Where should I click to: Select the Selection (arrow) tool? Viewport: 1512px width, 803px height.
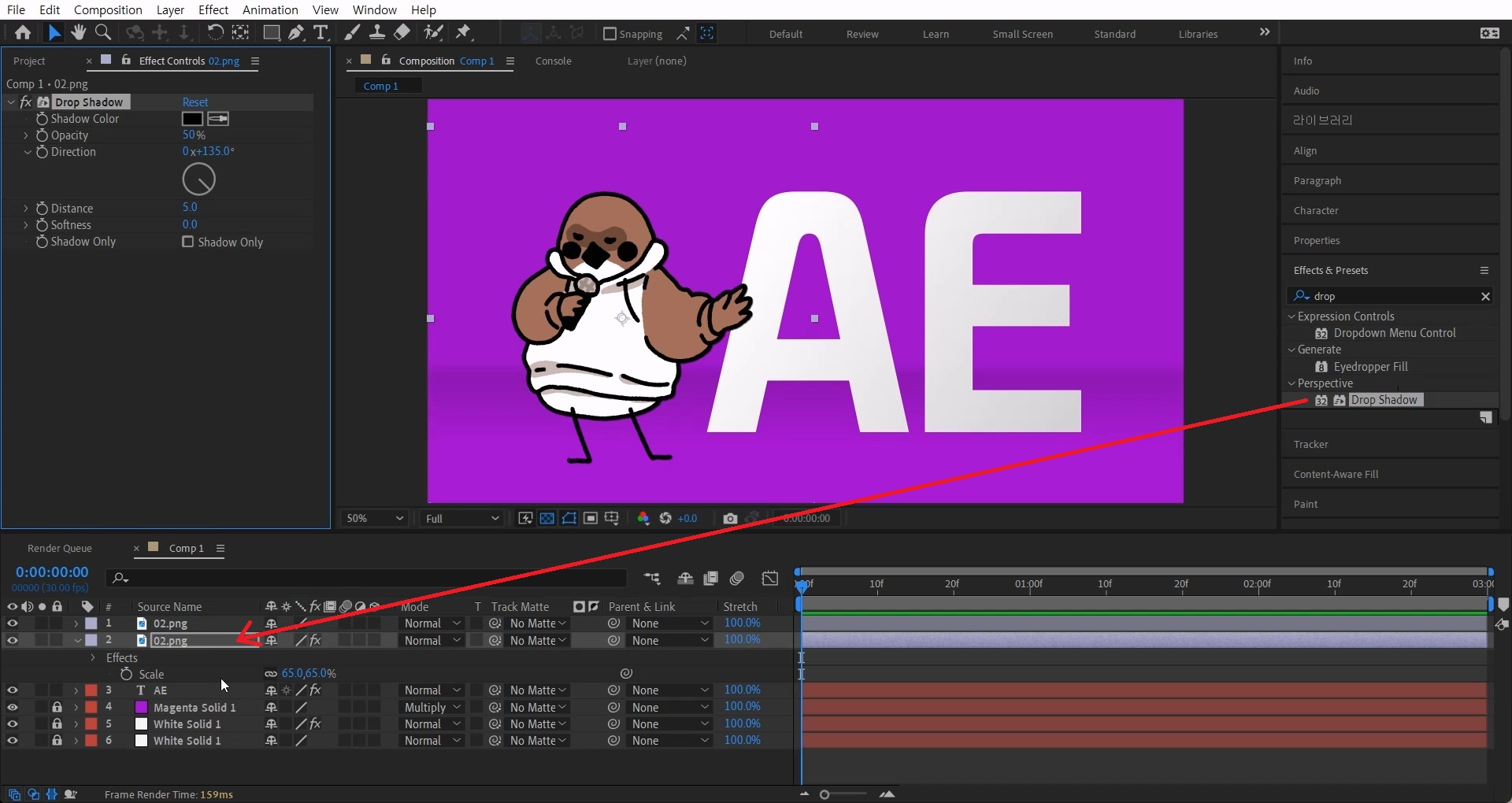(54, 32)
